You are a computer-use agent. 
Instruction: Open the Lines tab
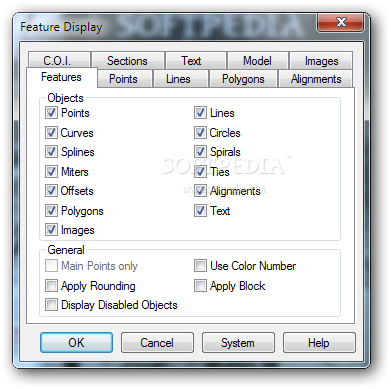180,79
